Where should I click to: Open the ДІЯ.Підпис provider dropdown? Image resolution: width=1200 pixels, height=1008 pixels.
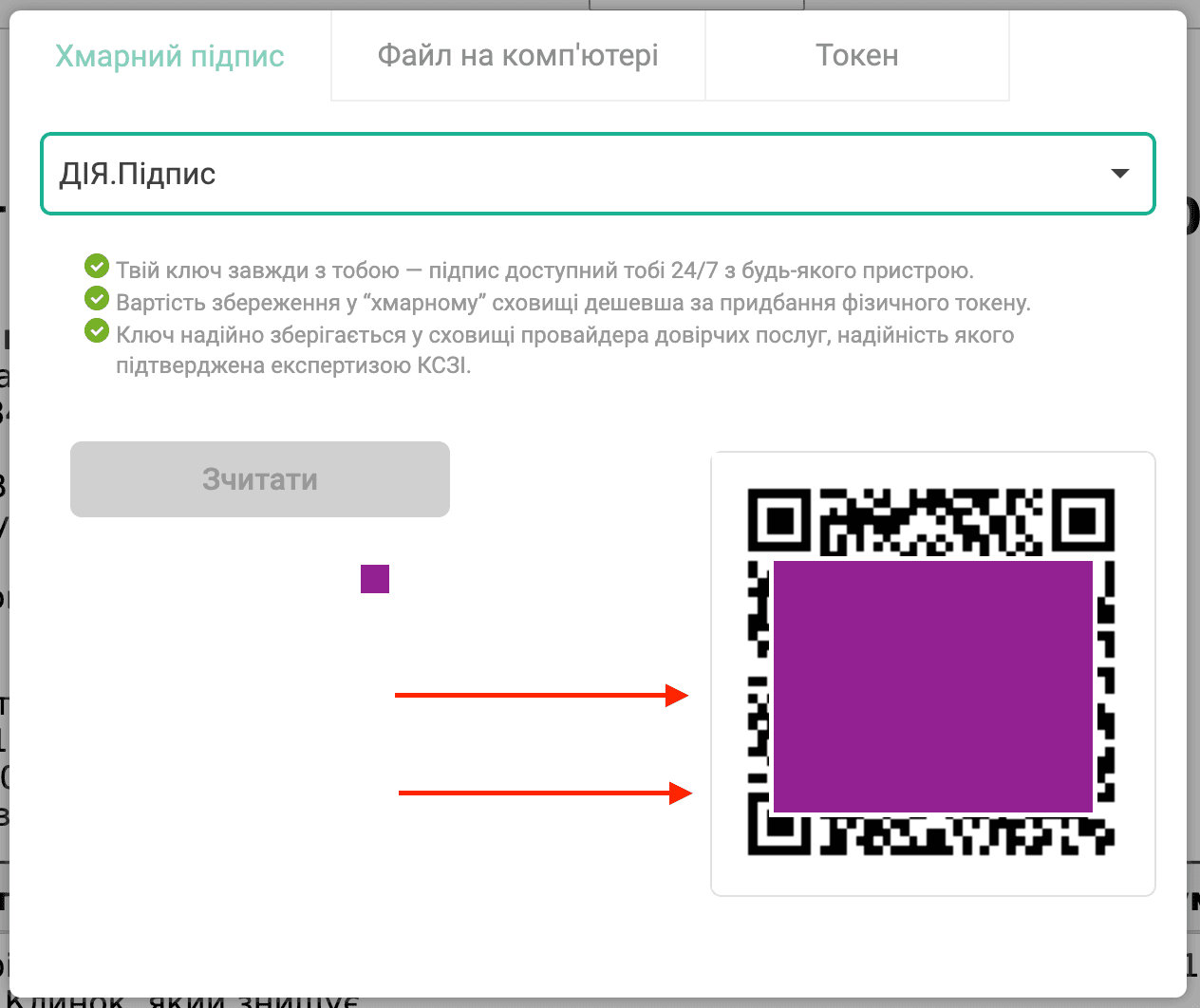pyautogui.click(x=597, y=174)
